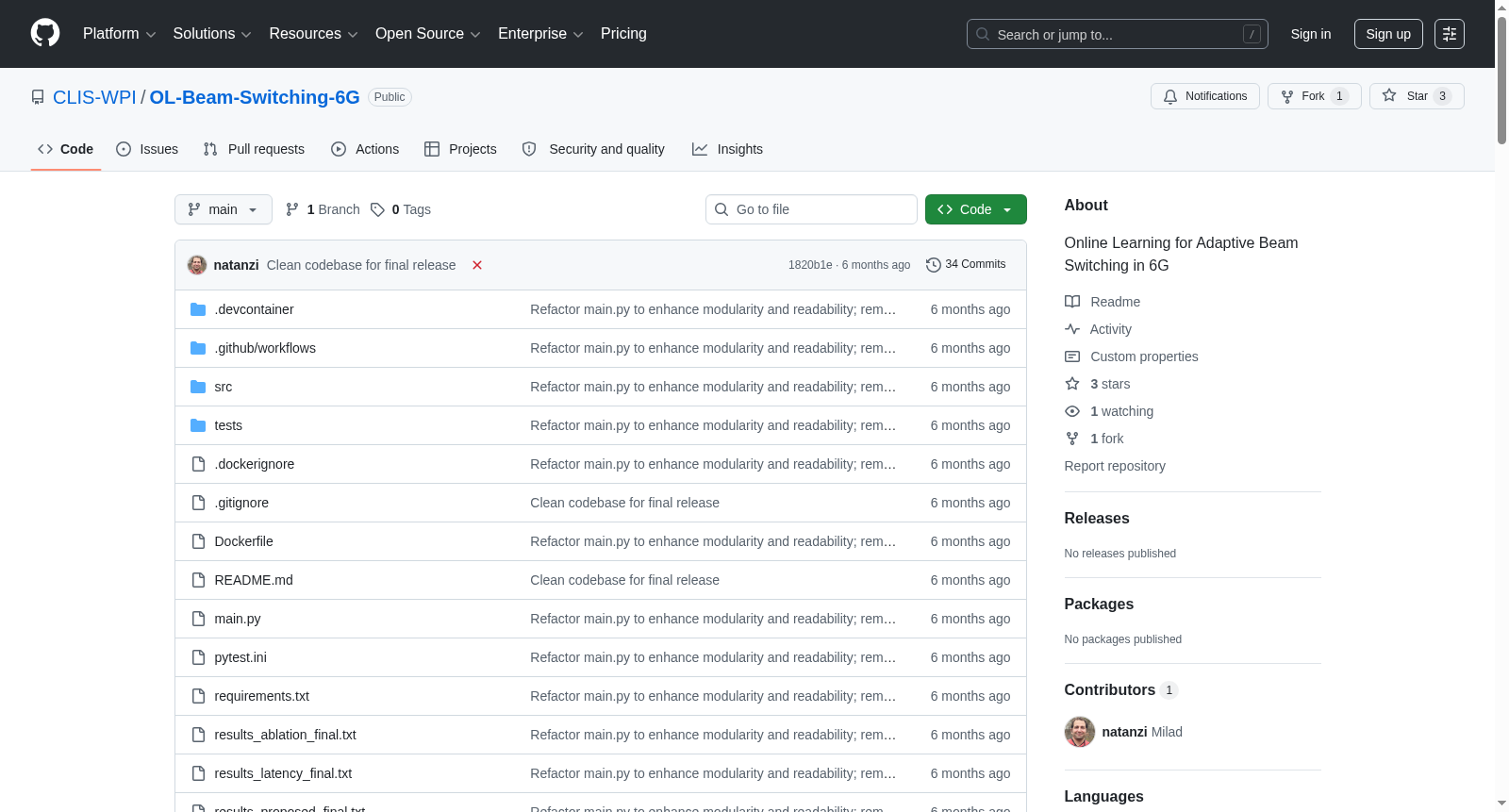Expand the Resources menu
This screenshot has width=1509, height=812.
313,34
